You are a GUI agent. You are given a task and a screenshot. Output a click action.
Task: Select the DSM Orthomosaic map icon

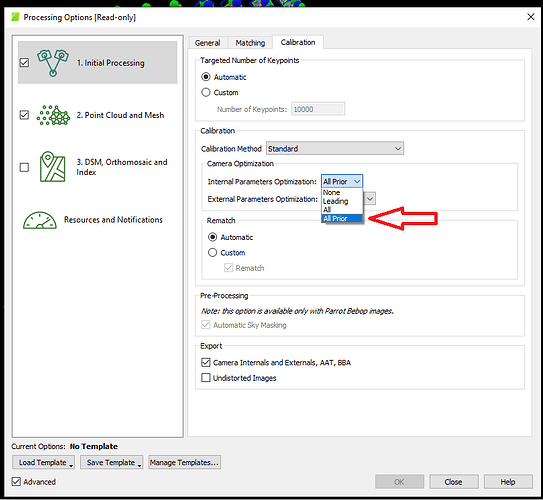tap(52, 167)
